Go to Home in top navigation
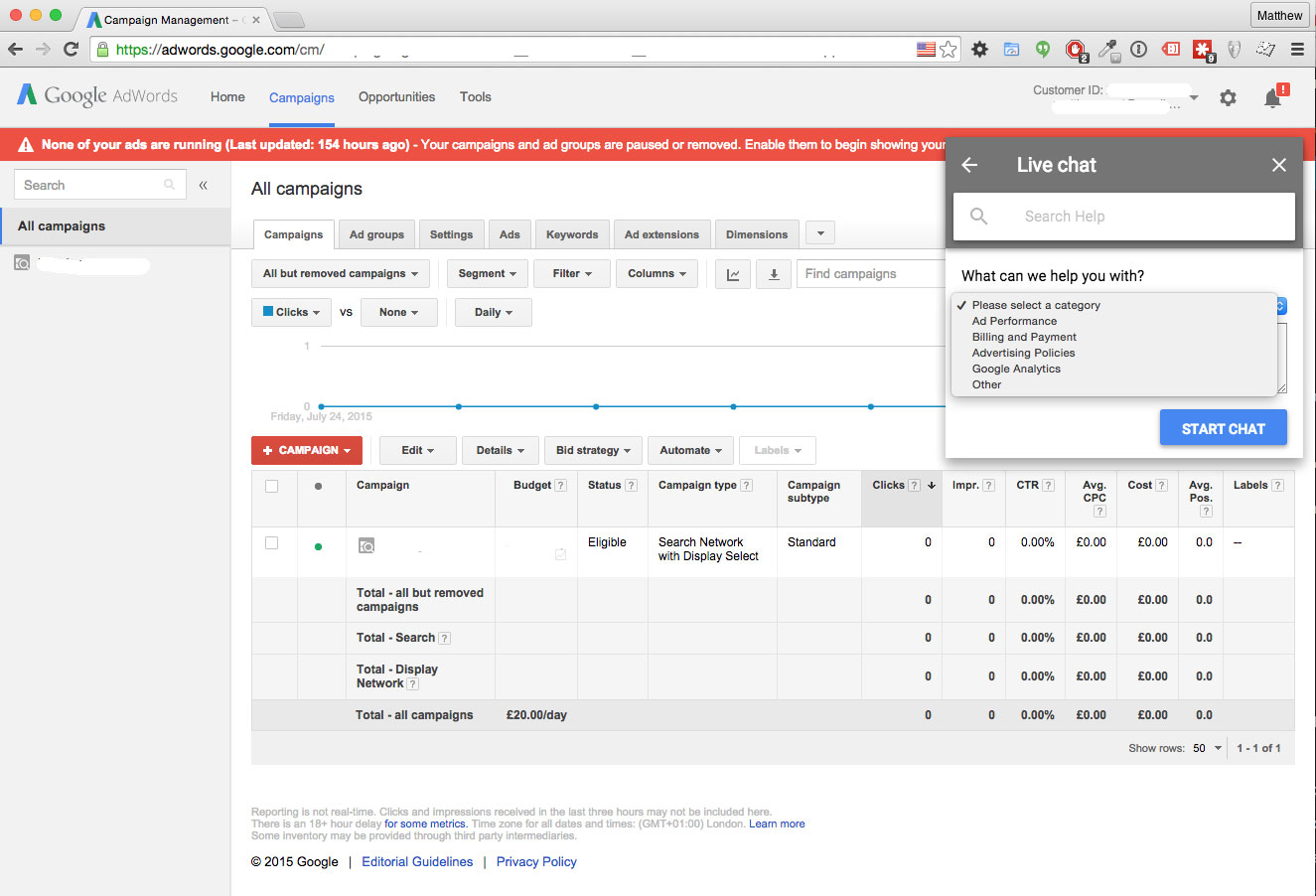This screenshot has width=1316, height=896. click(x=227, y=96)
